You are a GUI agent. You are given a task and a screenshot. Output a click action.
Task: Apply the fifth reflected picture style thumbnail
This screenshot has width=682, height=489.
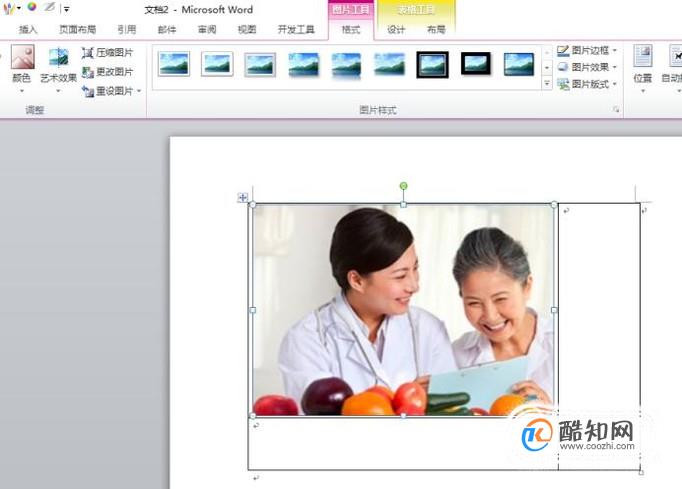tap(346, 65)
